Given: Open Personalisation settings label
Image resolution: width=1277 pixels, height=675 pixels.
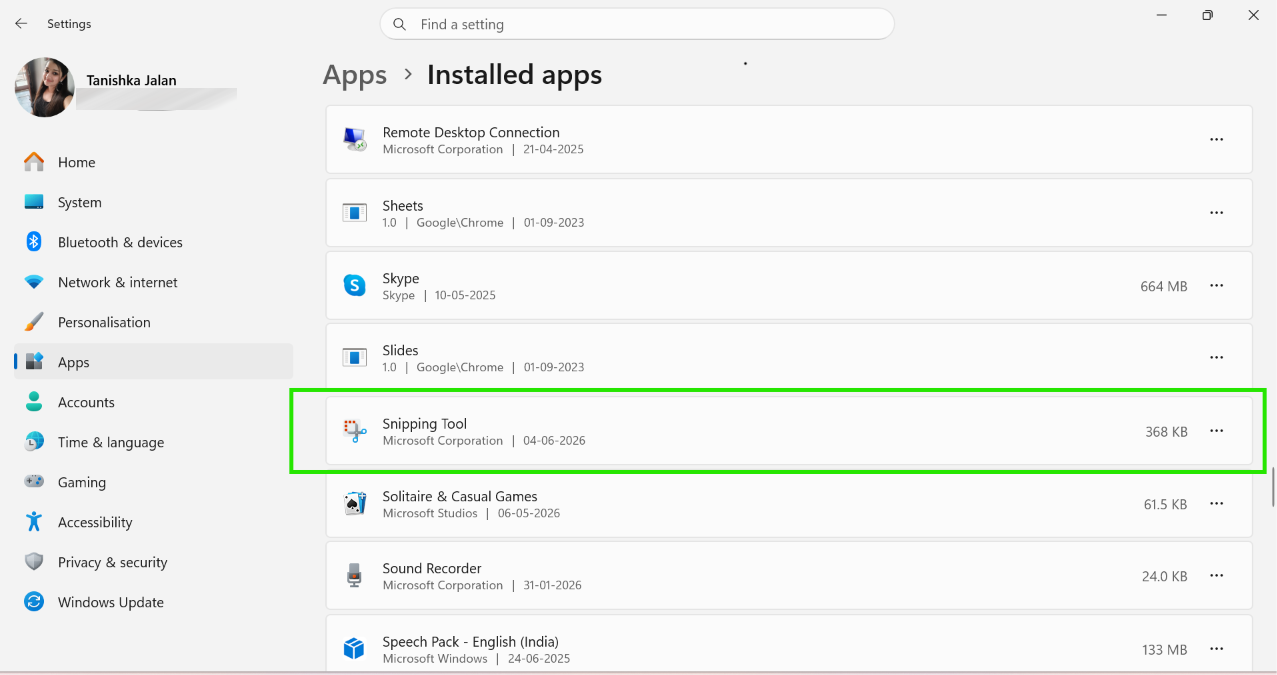Looking at the screenshot, I should click(104, 322).
